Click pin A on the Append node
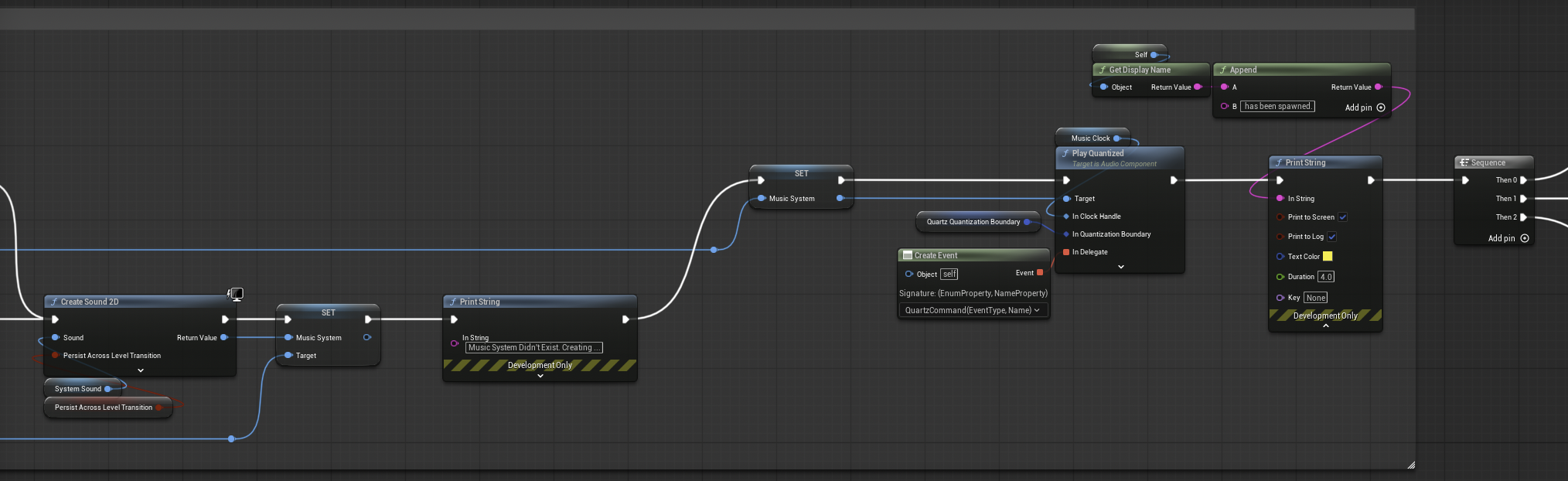Image resolution: width=1568 pixels, height=481 pixels. [1225, 87]
